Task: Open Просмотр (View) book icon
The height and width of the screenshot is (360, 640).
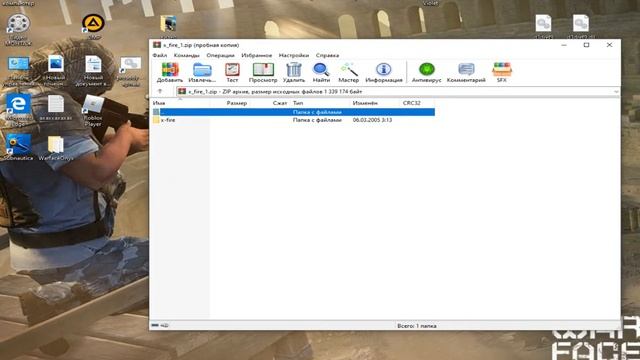Action: [x=263, y=70]
